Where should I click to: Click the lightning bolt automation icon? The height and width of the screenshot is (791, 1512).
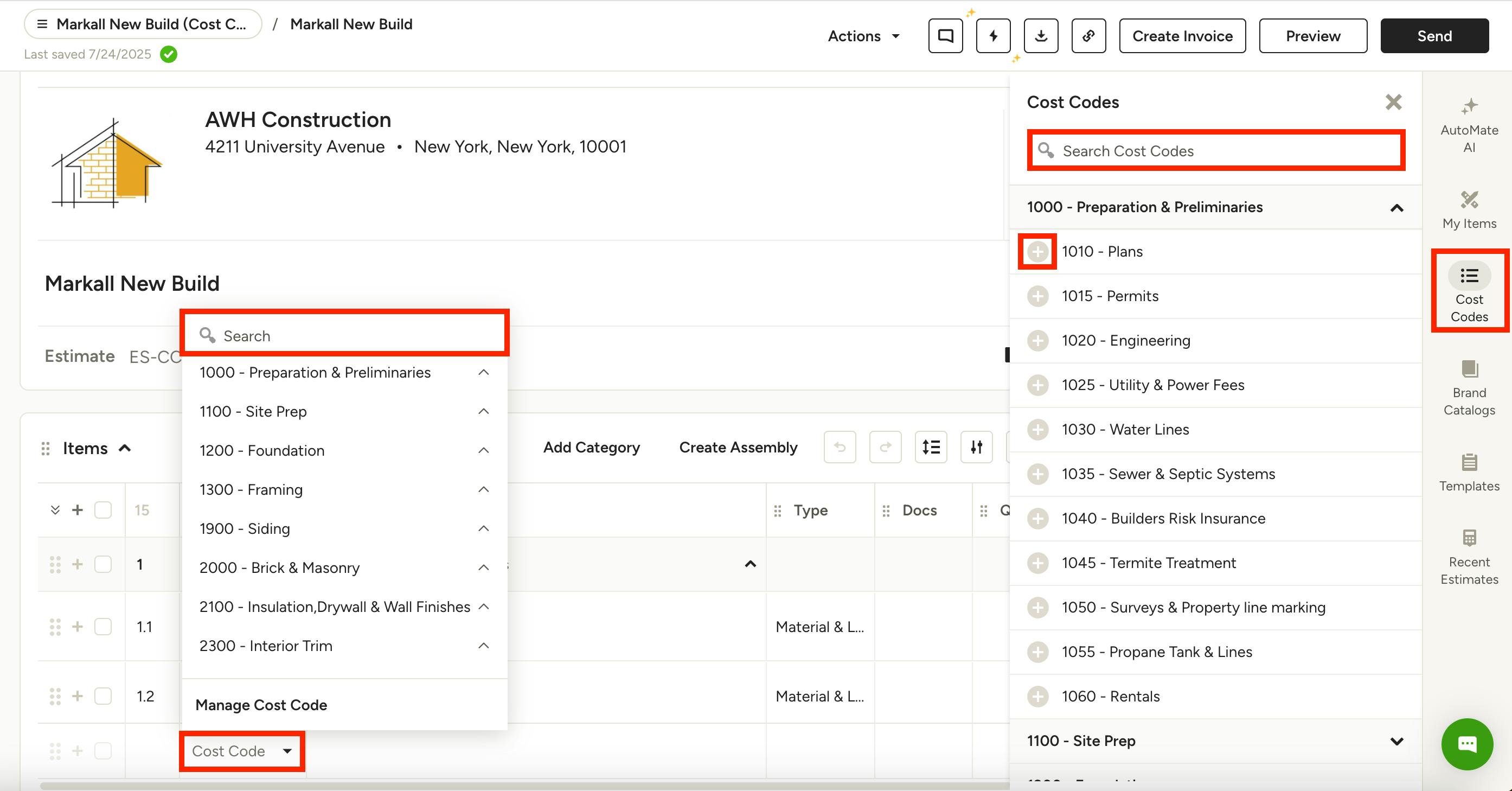pos(993,36)
